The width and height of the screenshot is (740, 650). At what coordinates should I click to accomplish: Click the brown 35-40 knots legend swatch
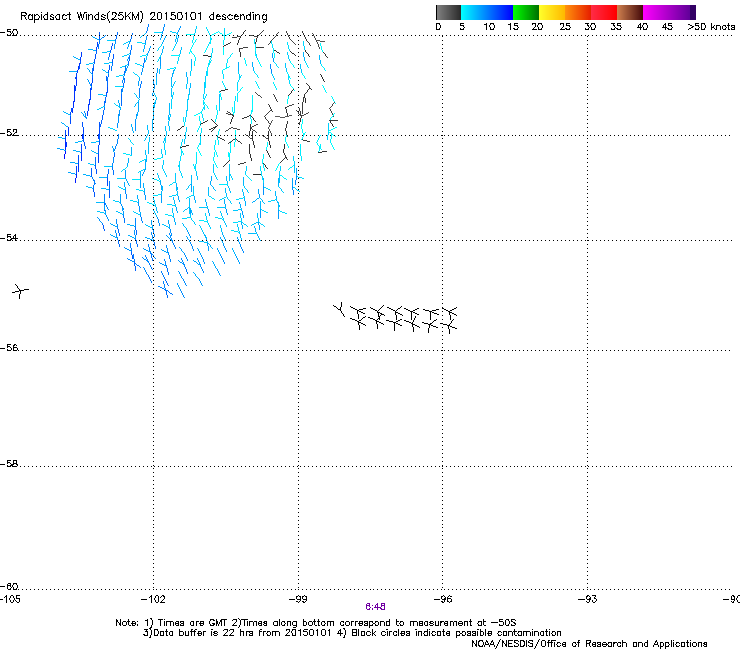630,12
